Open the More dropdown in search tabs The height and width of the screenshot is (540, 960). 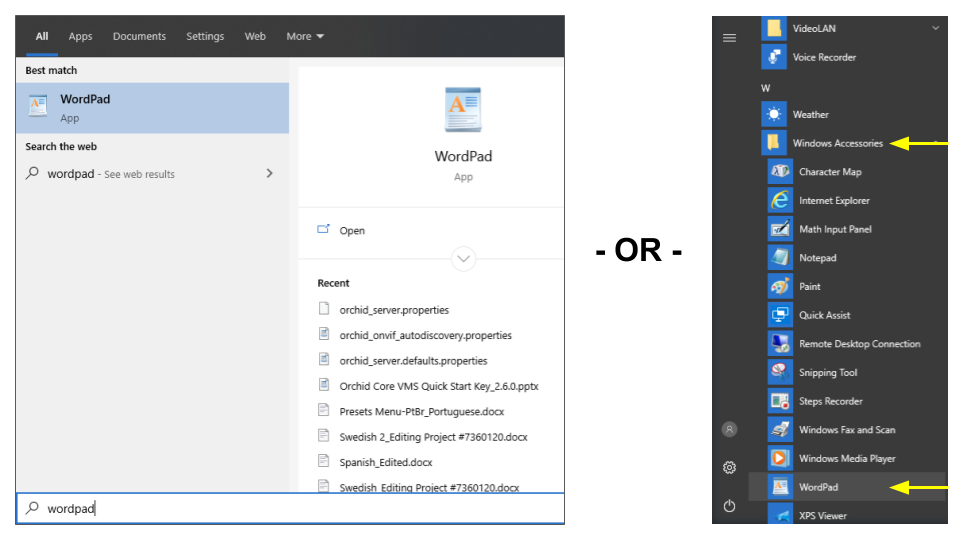(305, 36)
